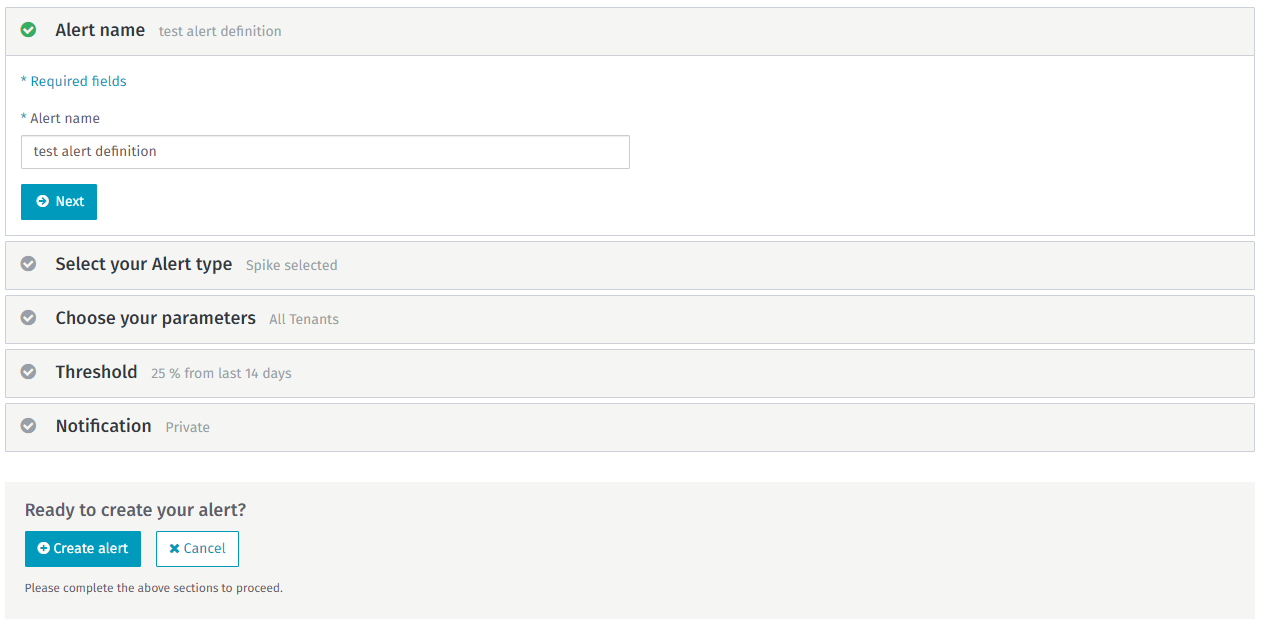Collapse the Alert name section heading

pyautogui.click(x=100, y=30)
